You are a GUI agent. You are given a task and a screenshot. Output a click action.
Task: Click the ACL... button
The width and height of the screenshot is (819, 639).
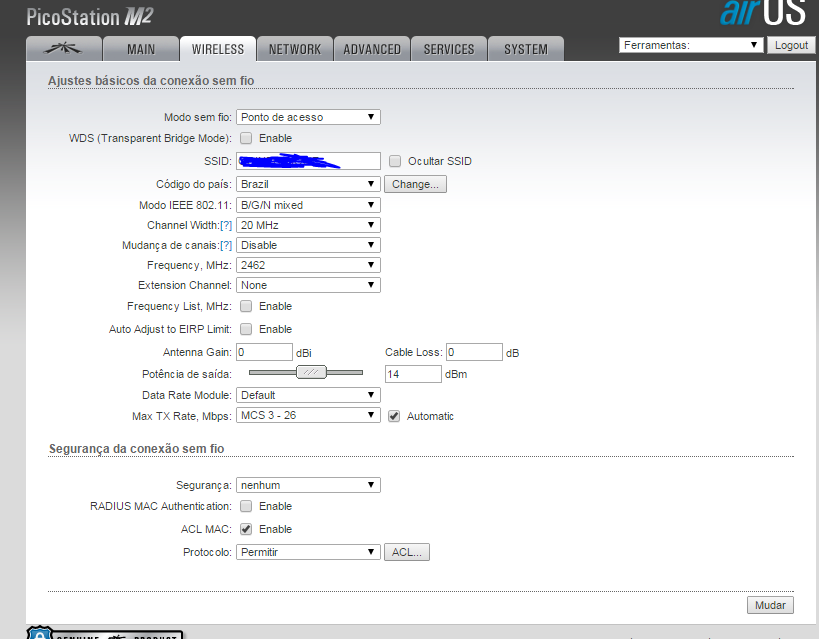[407, 552]
